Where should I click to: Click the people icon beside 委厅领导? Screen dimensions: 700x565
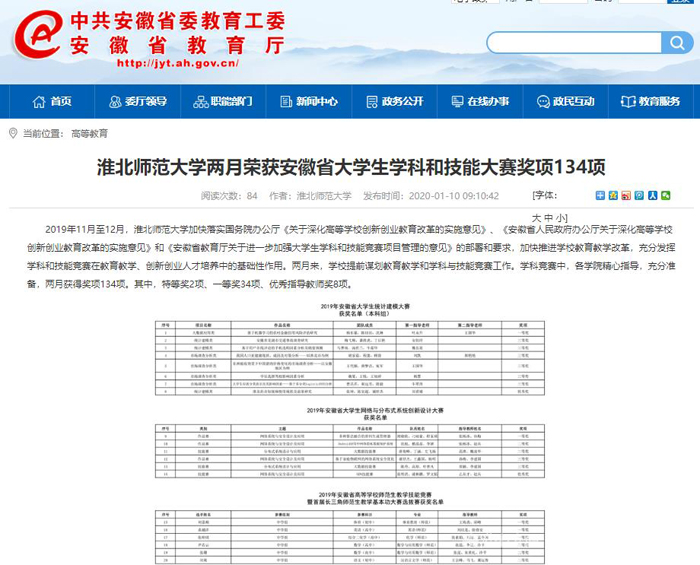pos(115,102)
